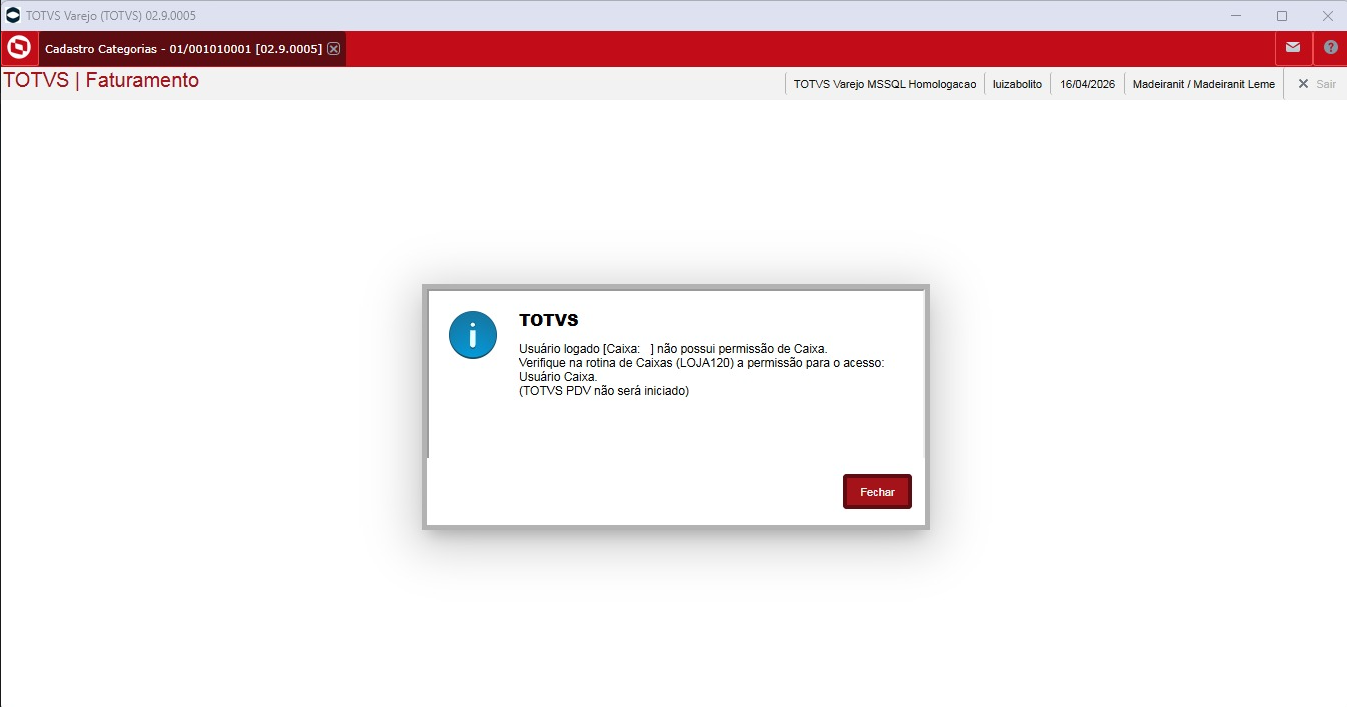1347x707 pixels.
Task: Select the Madeiranit / Madeiranit Leme branch label
Action: pos(1203,84)
